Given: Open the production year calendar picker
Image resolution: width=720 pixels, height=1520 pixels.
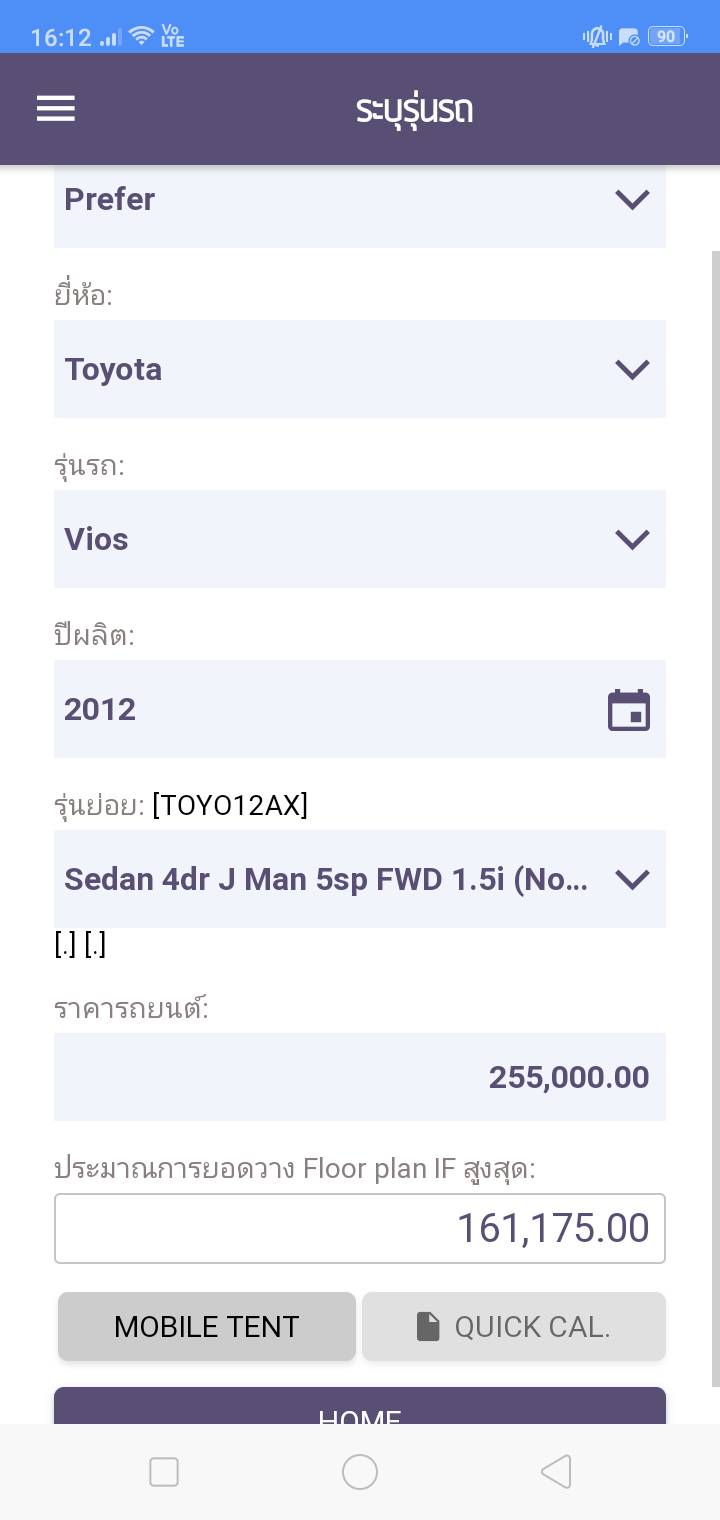Looking at the screenshot, I should 629,710.
